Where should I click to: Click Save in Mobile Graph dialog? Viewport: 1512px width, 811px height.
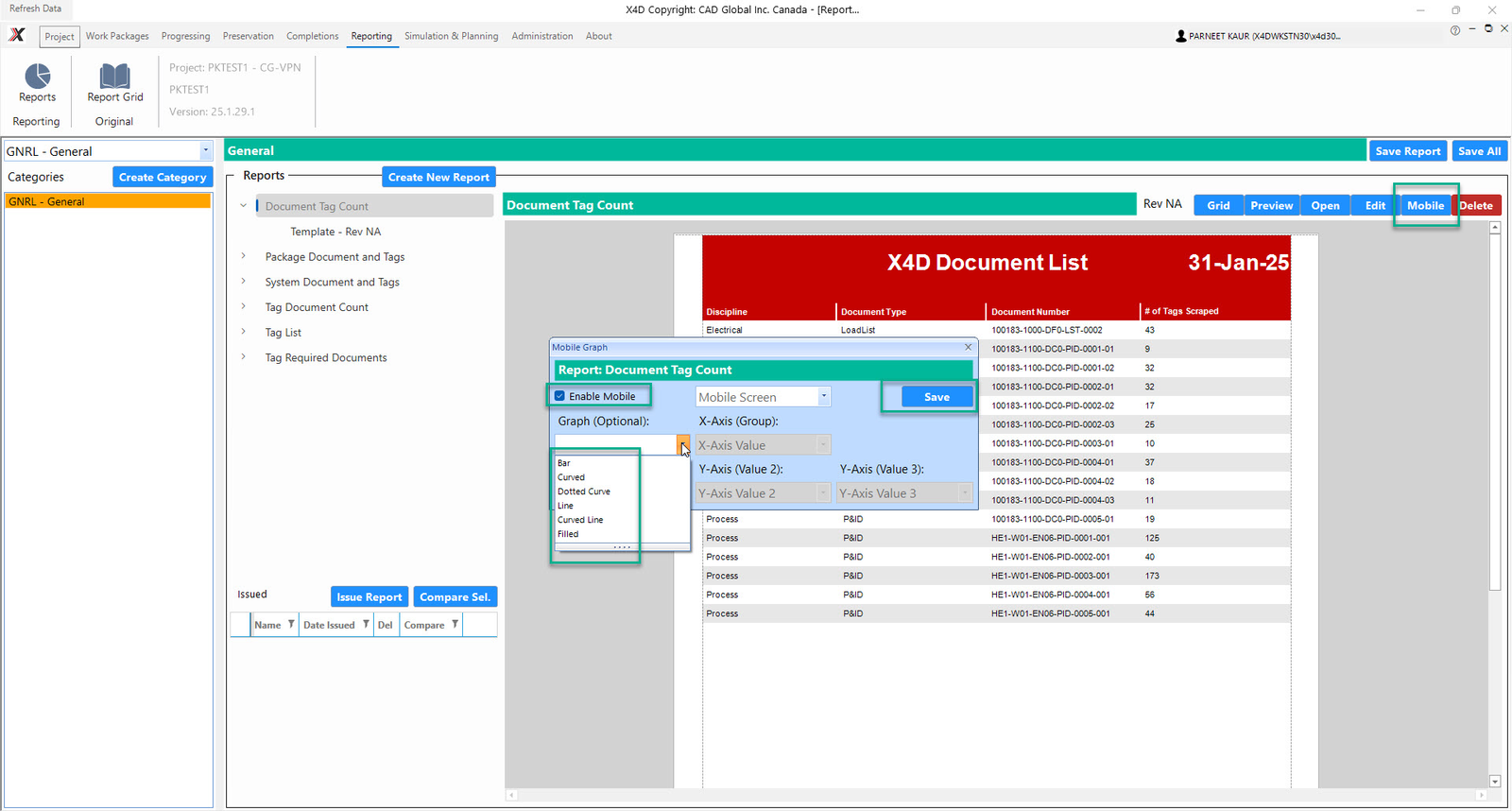936,397
